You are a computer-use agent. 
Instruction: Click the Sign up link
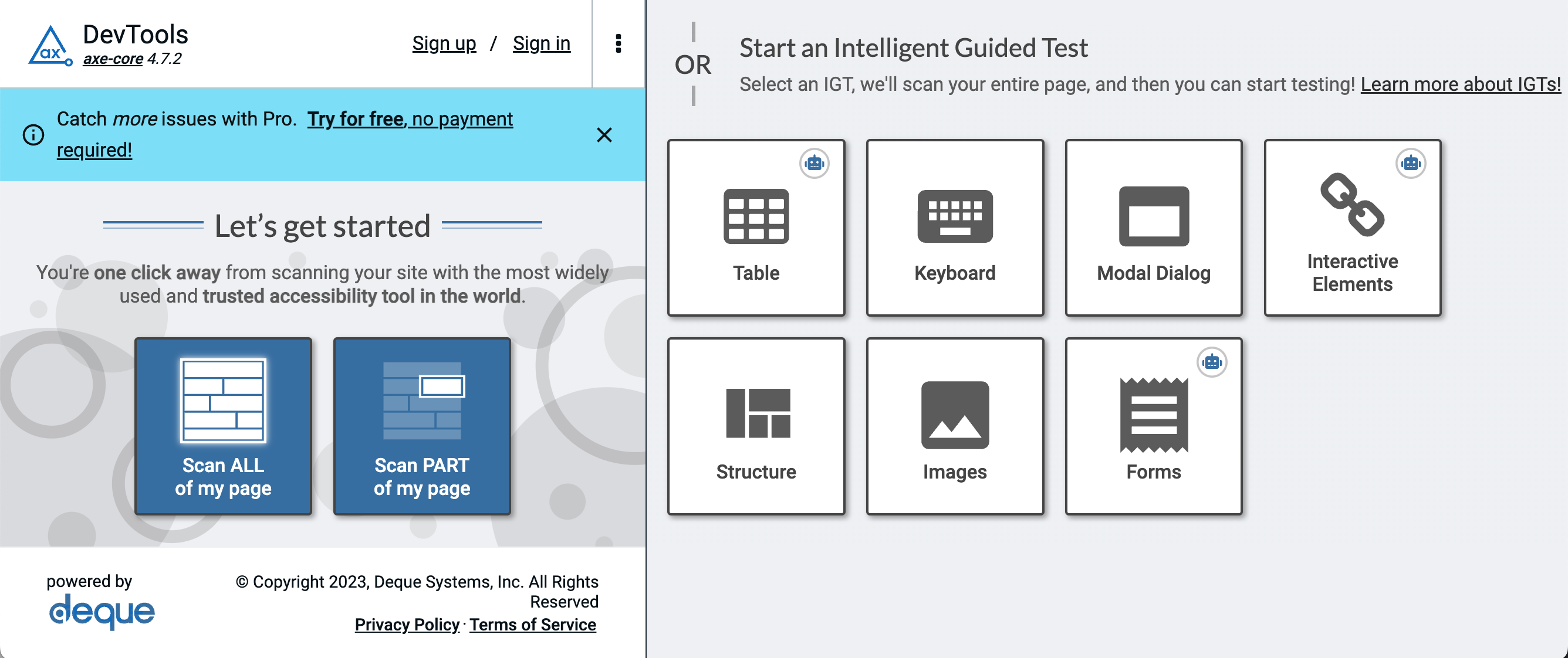[444, 43]
